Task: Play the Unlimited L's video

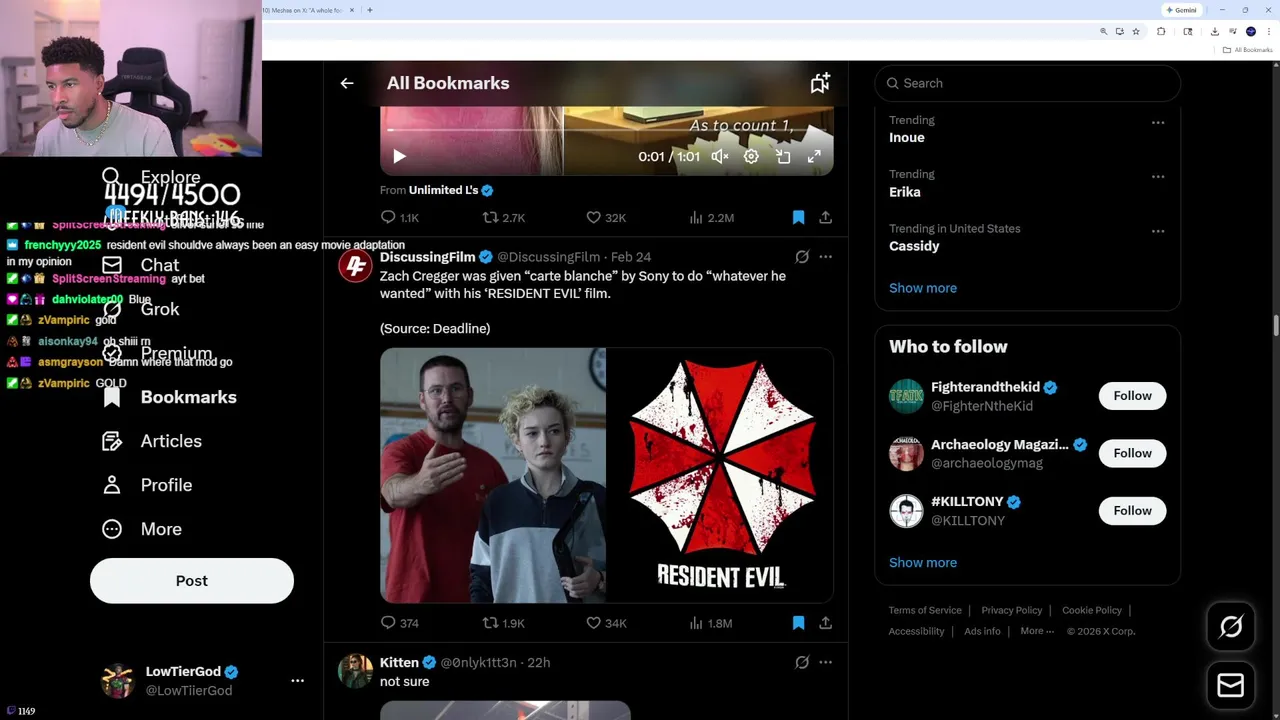Action: pyautogui.click(x=399, y=156)
